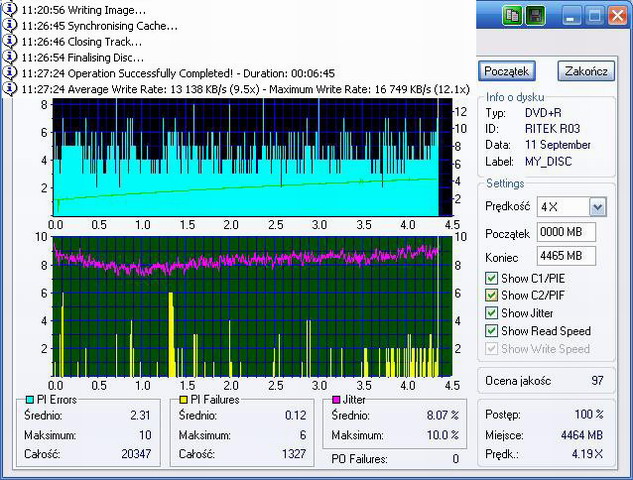Click info icon beside Finalising Disc line
Viewport: 633px width, 480px height.
point(10,57)
